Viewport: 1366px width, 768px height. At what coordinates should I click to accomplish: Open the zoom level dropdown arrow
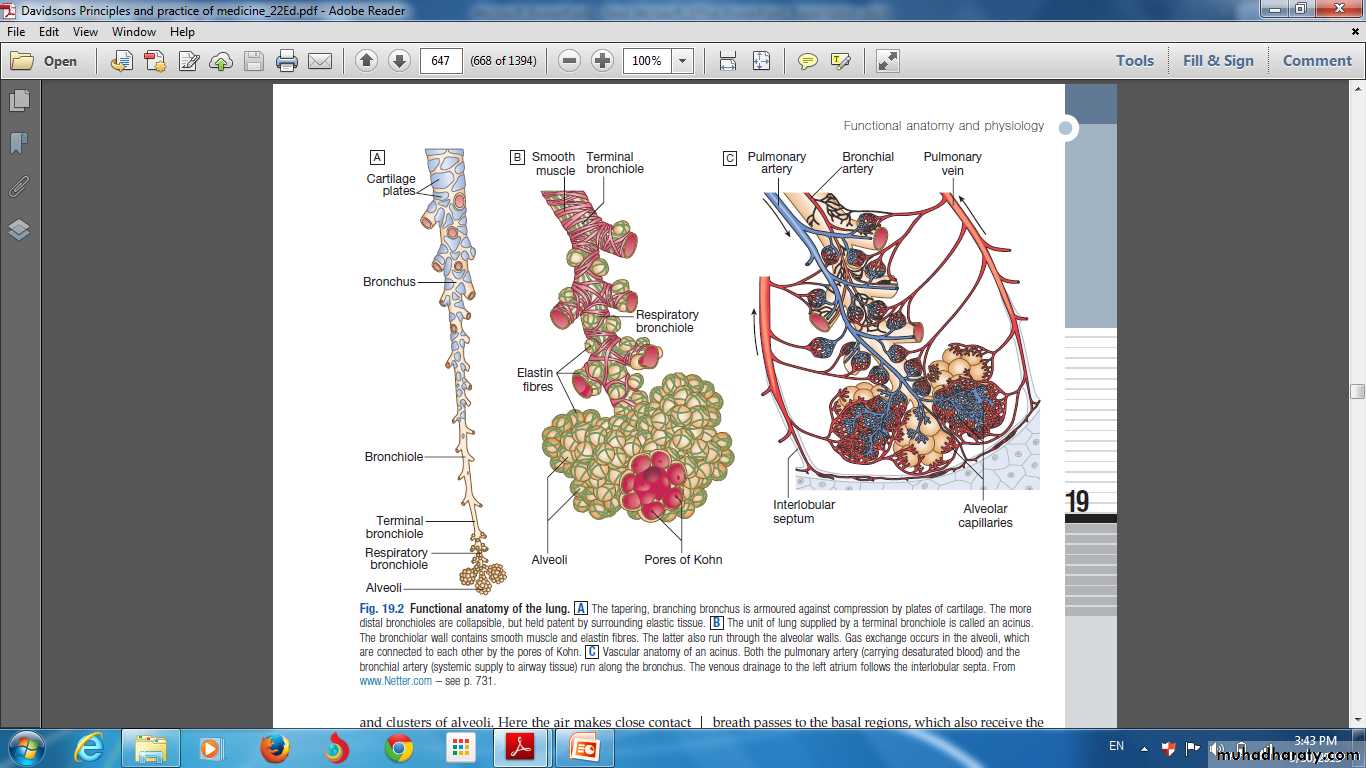pos(682,61)
